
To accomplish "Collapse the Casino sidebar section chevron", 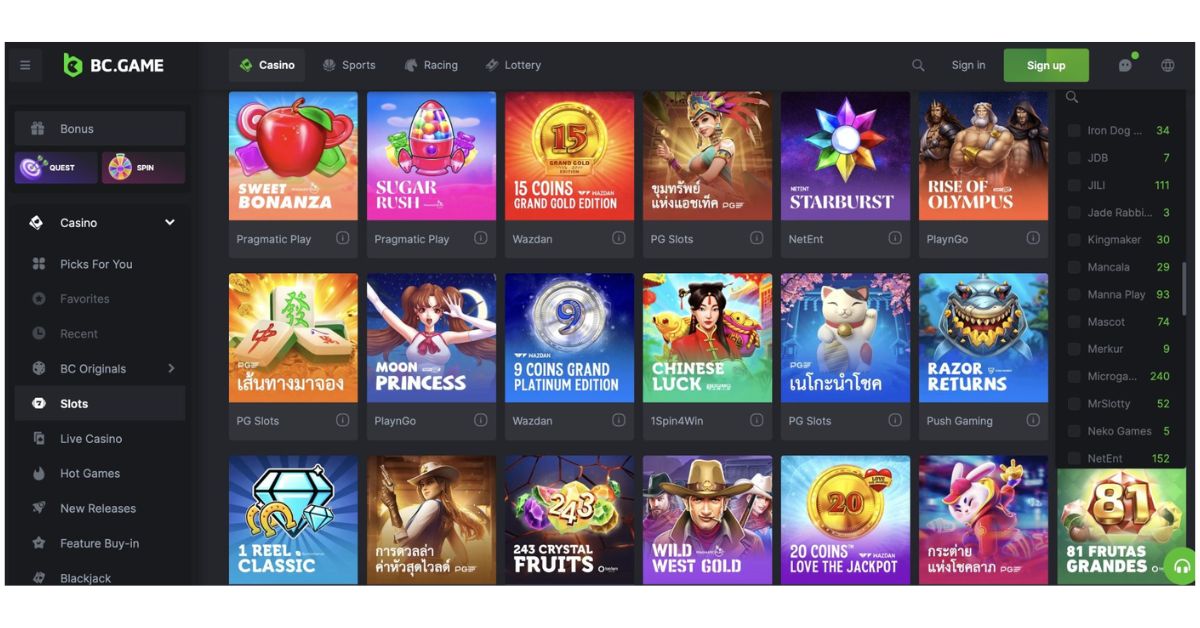I will point(169,223).
